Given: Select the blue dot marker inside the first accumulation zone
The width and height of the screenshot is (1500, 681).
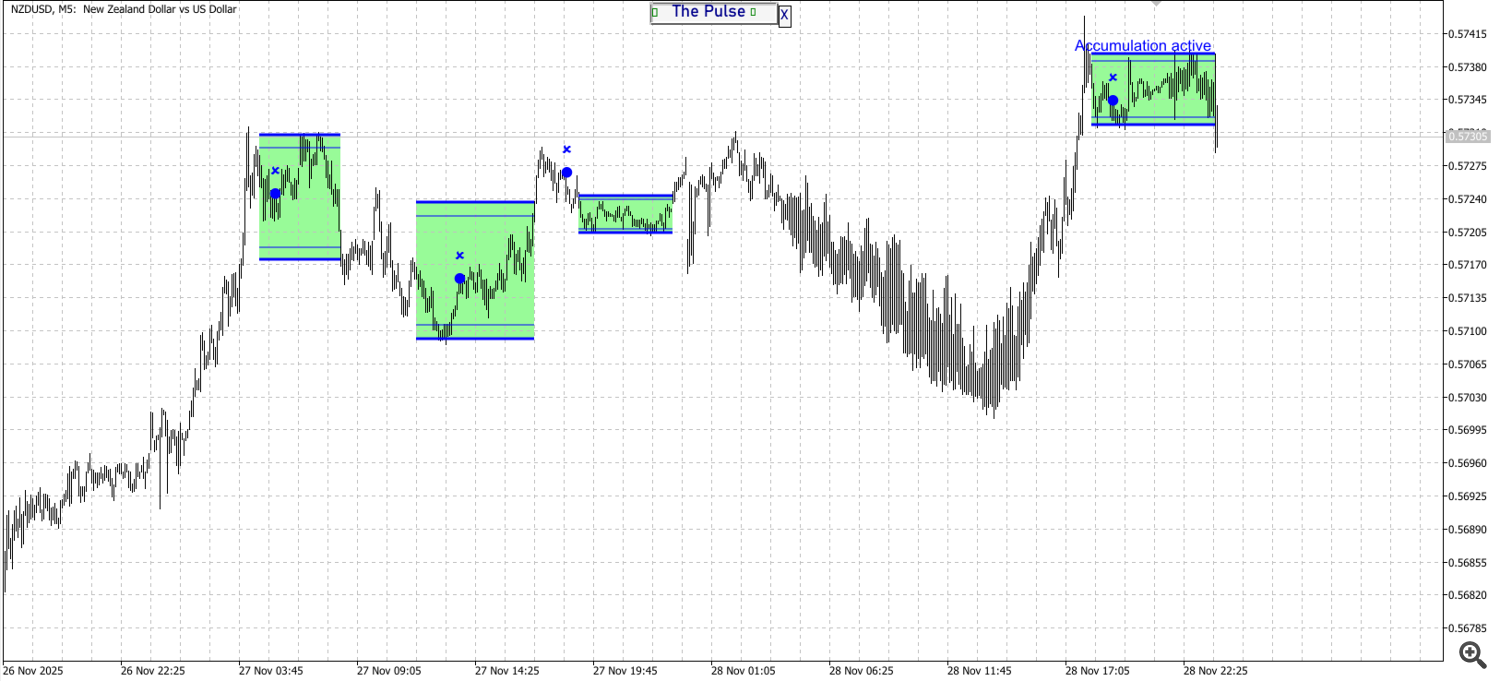Looking at the screenshot, I should click(x=273, y=192).
